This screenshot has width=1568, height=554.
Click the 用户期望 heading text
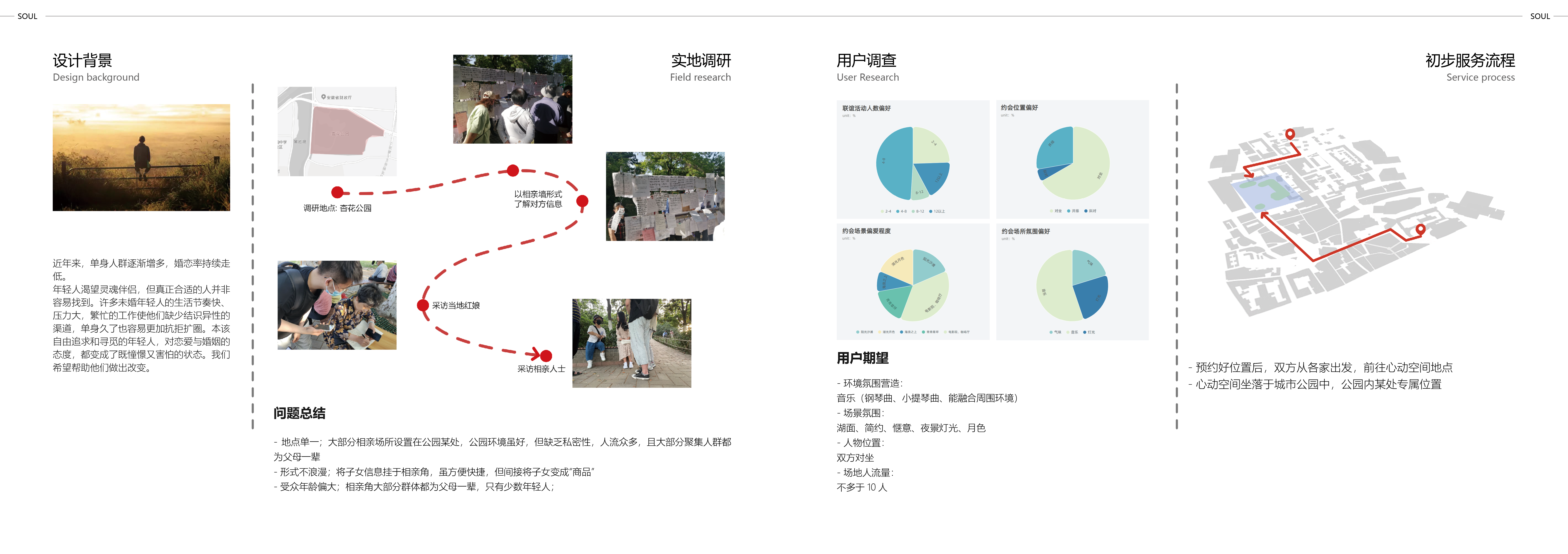[x=862, y=358]
